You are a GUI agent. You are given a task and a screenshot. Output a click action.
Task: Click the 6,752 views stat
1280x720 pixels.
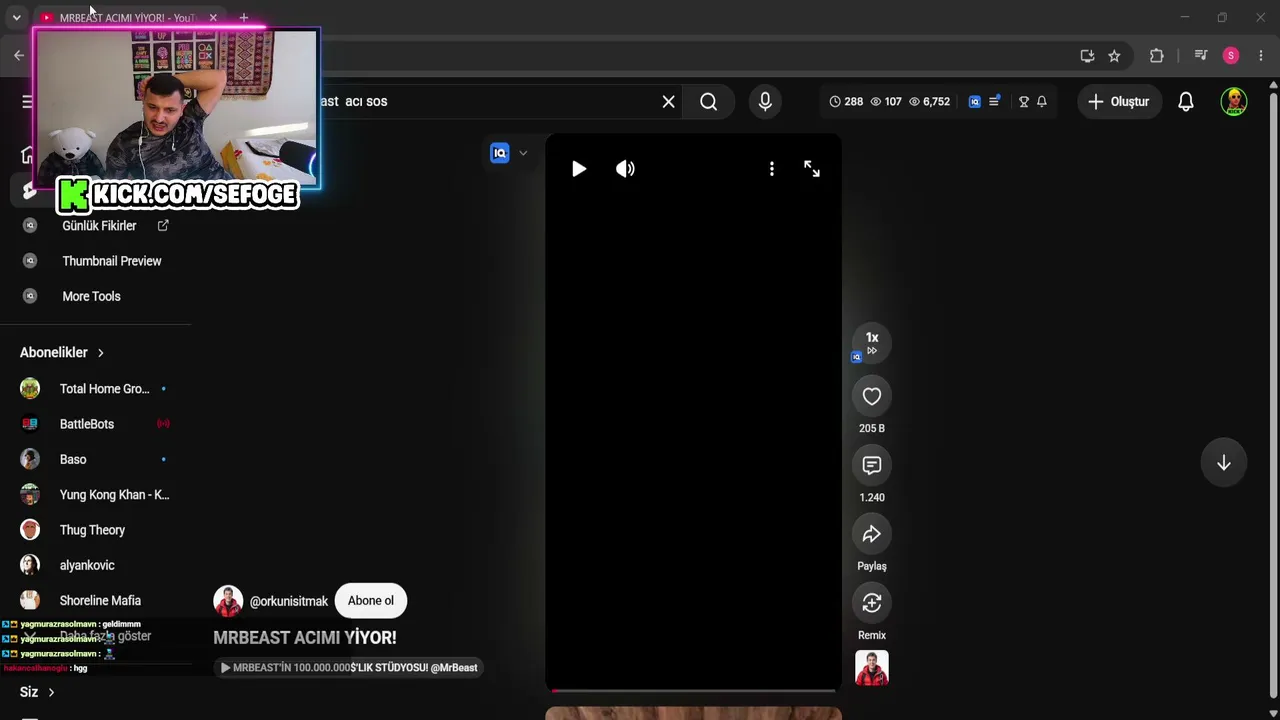click(929, 101)
